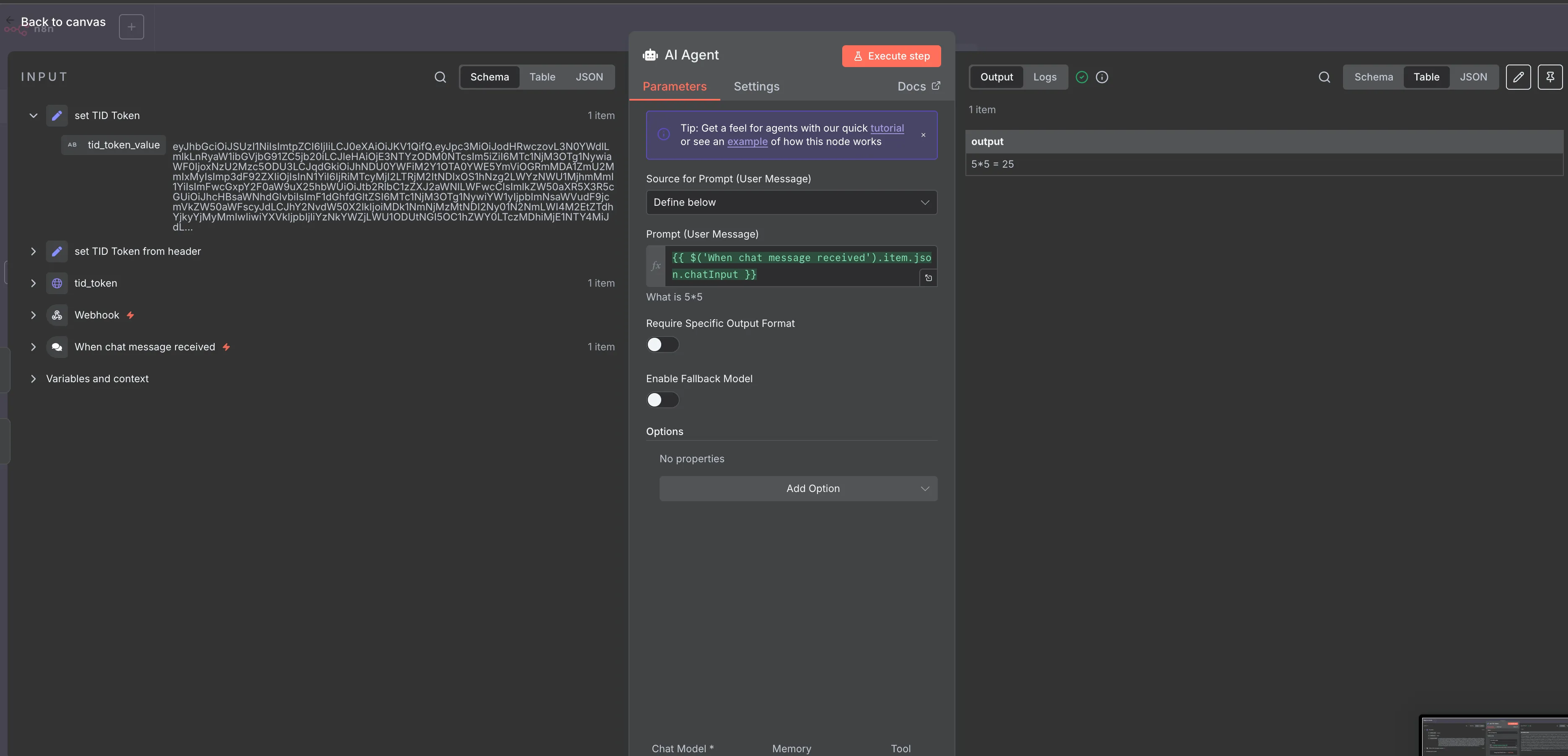Viewport: 1568px width, 756px height.
Task: Switch input view to JSON
Action: point(589,77)
